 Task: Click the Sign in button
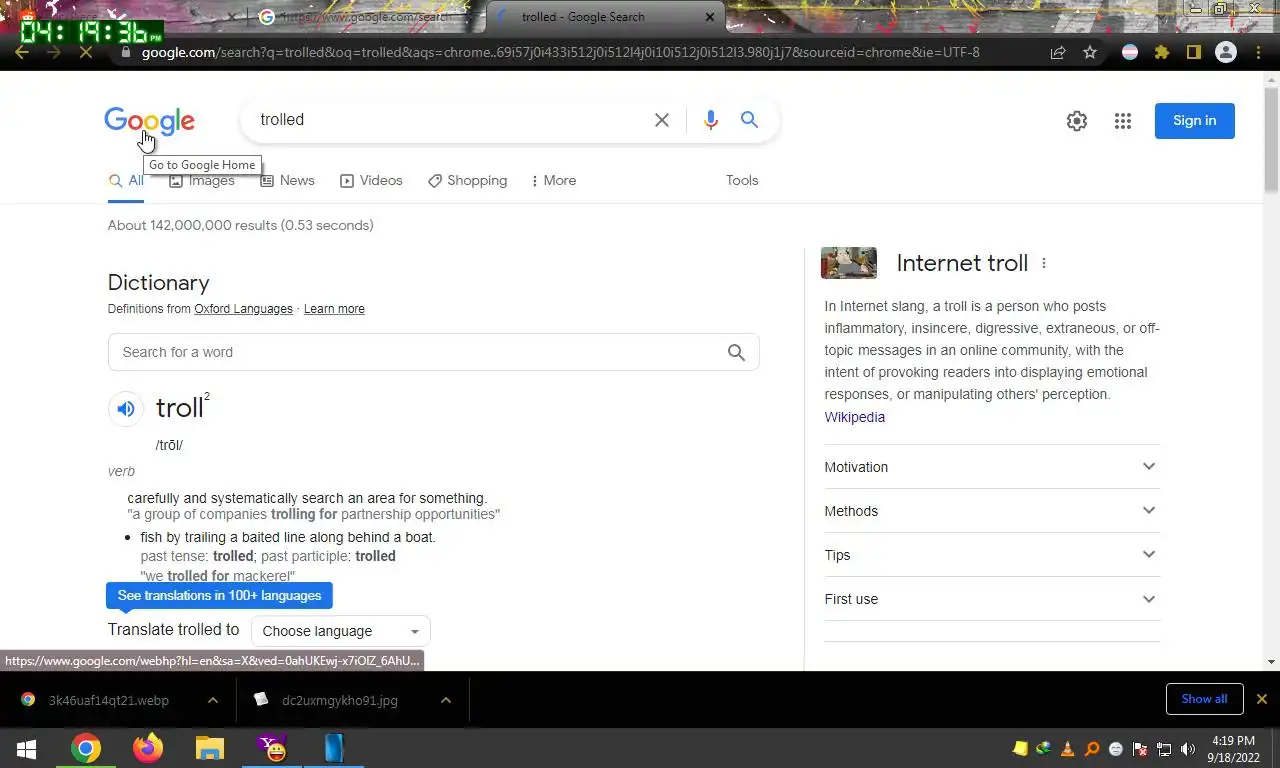(1195, 121)
